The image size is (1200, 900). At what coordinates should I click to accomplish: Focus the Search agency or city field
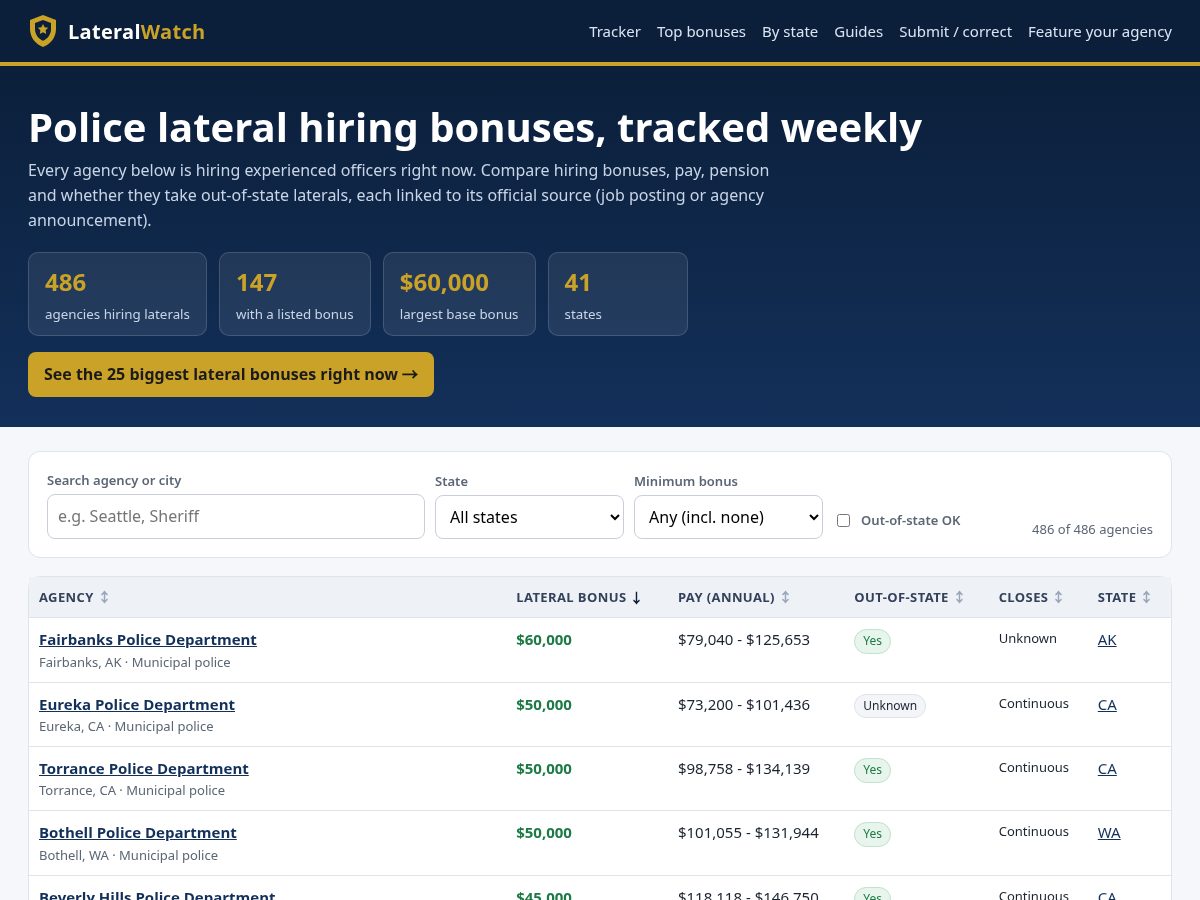click(x=236, y=516)
